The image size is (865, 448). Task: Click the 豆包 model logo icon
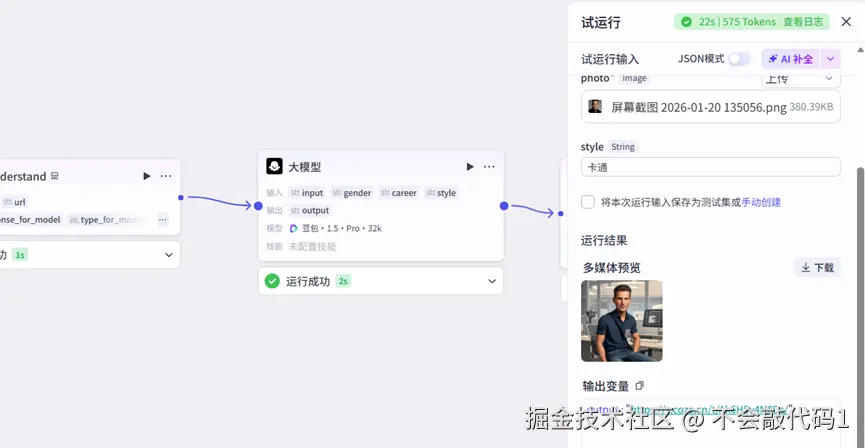click(293, 228)
